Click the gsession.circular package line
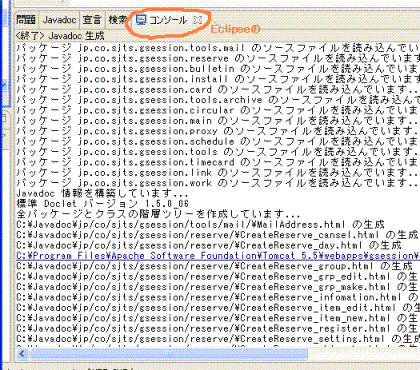The height and width of the screenshot is (370, 420). point(217,110)
